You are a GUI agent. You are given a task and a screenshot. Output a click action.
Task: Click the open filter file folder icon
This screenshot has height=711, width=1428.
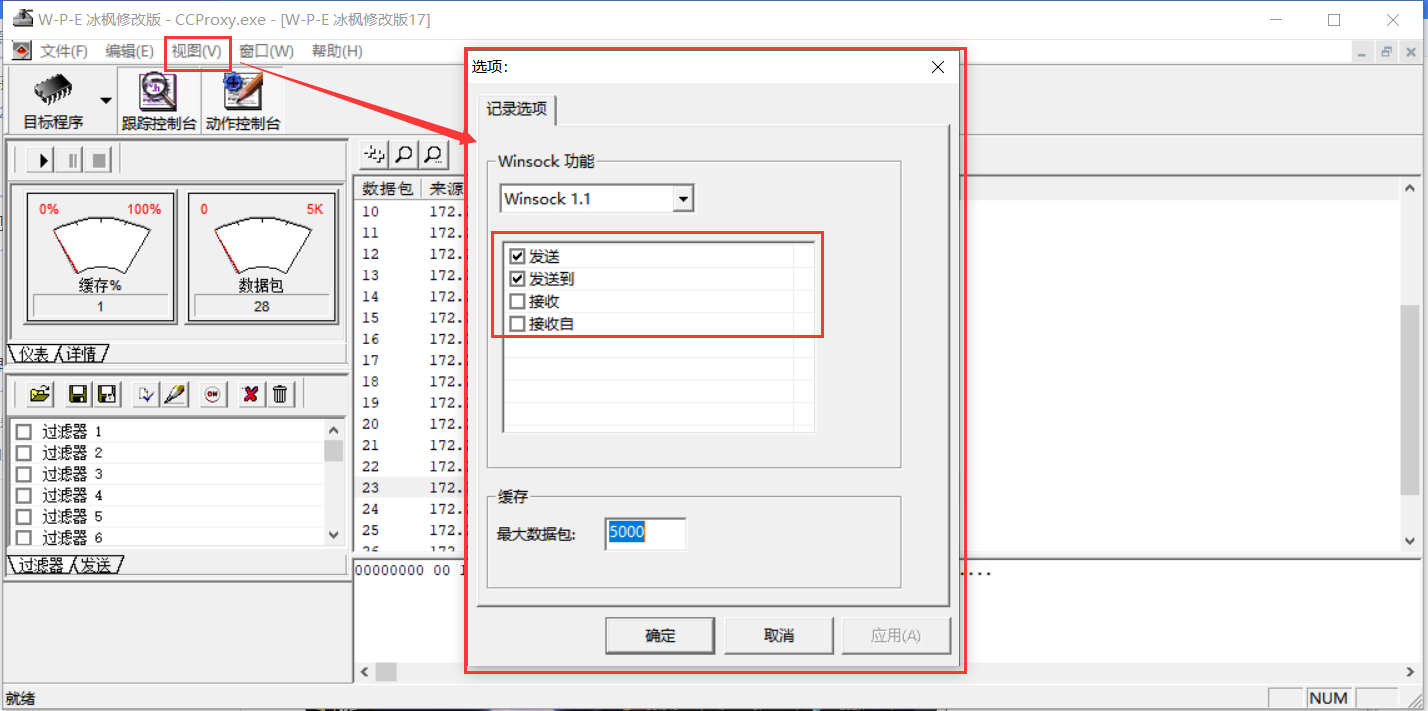38,394
